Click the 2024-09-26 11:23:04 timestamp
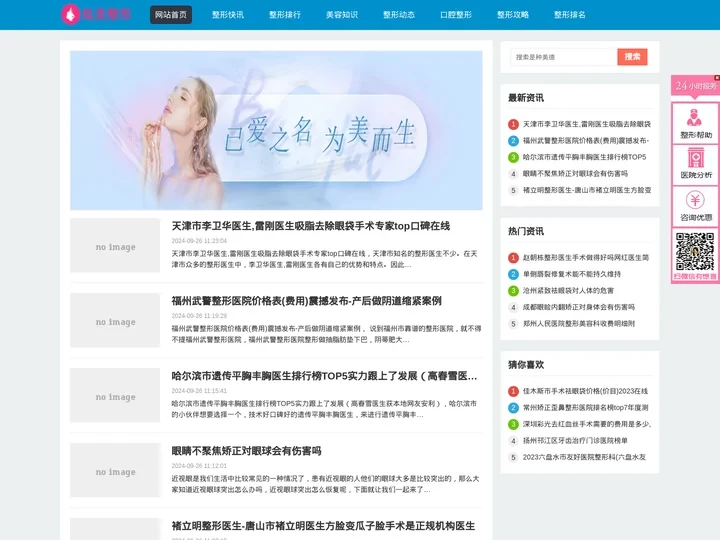 coord(199,241)
